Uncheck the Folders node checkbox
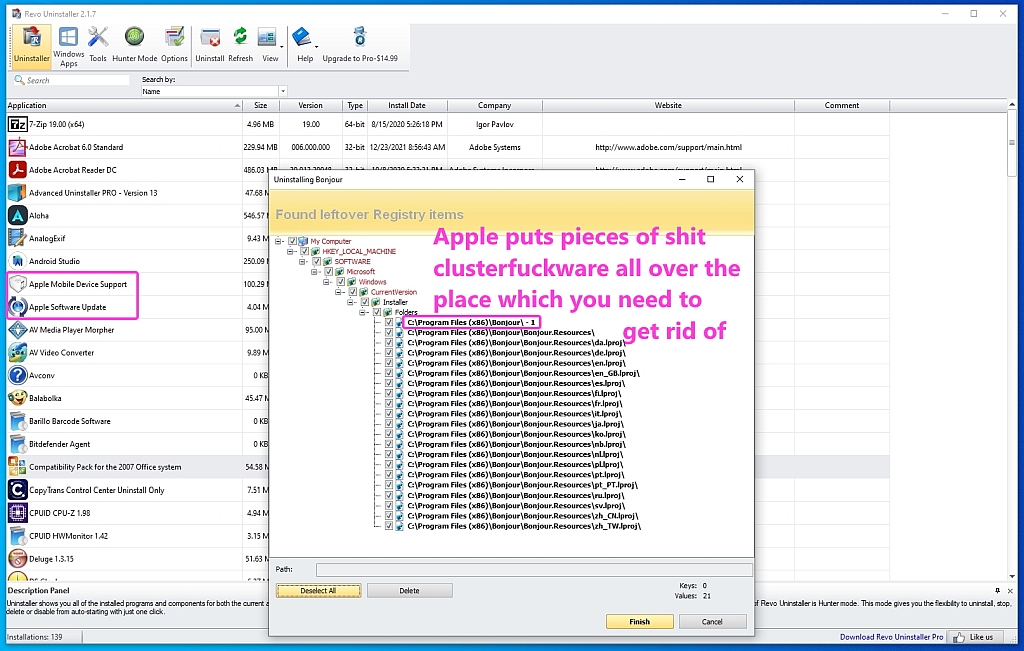1024x651 pixels. click(377, 312)
